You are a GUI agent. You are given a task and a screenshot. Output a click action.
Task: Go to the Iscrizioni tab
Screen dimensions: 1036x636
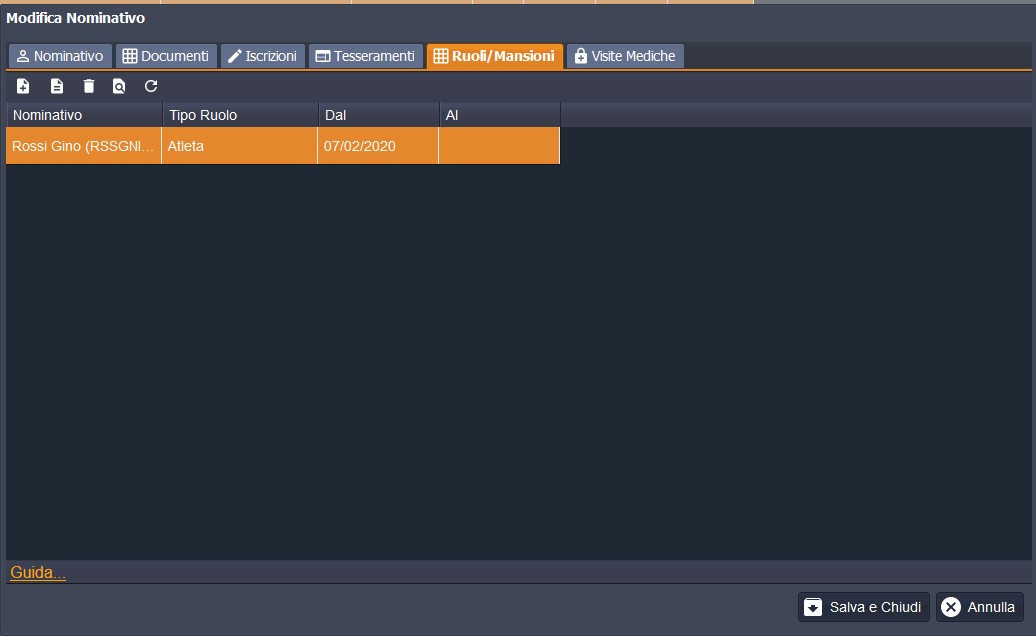tap(262, 56)
